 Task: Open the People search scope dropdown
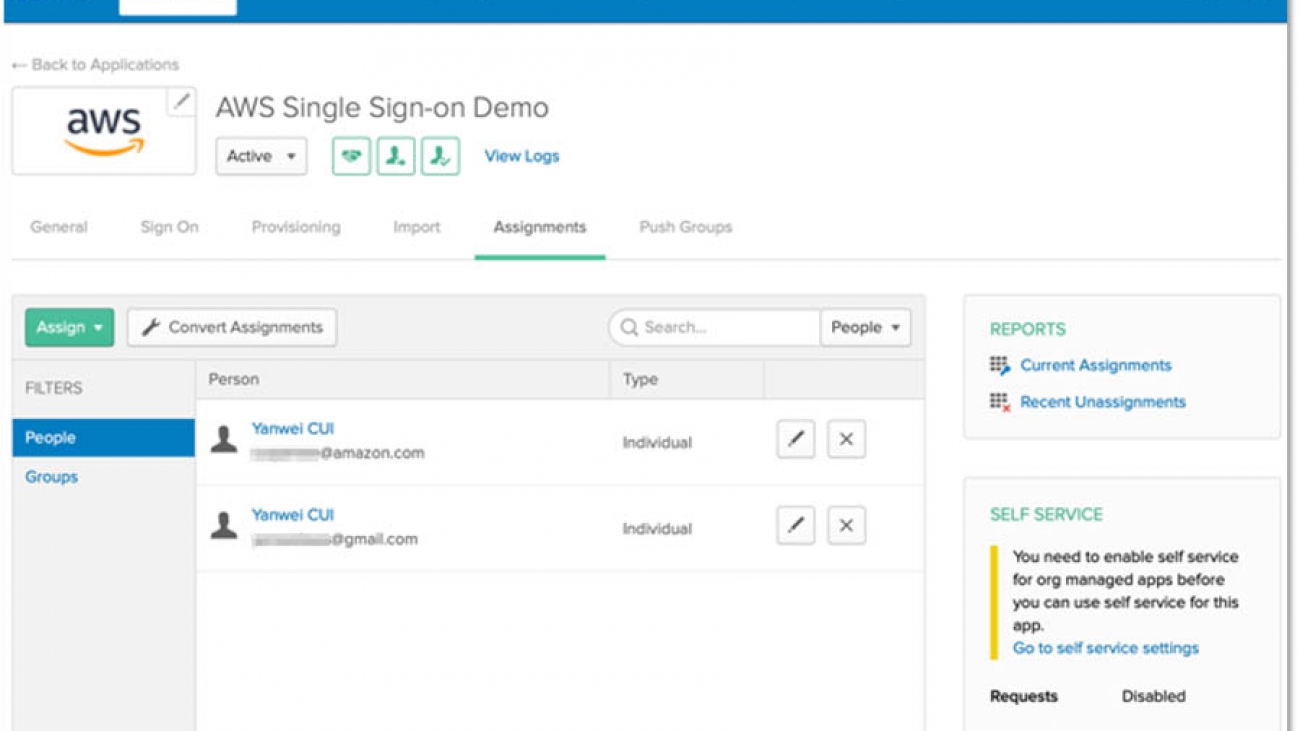coord(866,327)
